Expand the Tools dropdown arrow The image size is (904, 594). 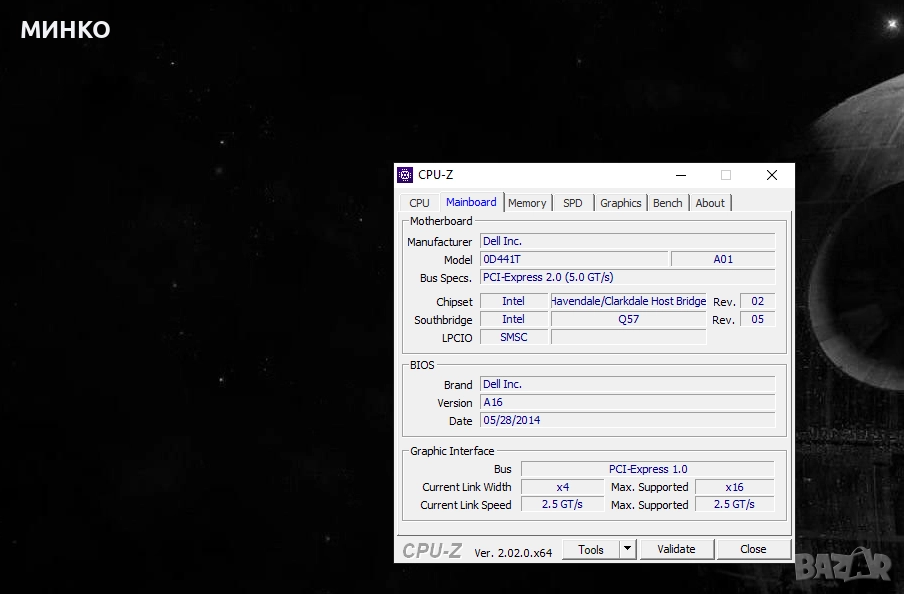click(627, 549)
